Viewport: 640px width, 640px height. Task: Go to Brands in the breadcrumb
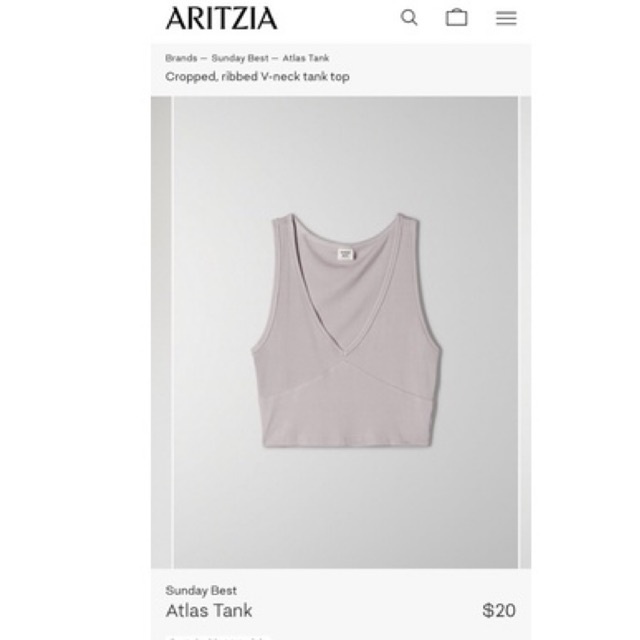pyautogui.click(x=181, y=58)
